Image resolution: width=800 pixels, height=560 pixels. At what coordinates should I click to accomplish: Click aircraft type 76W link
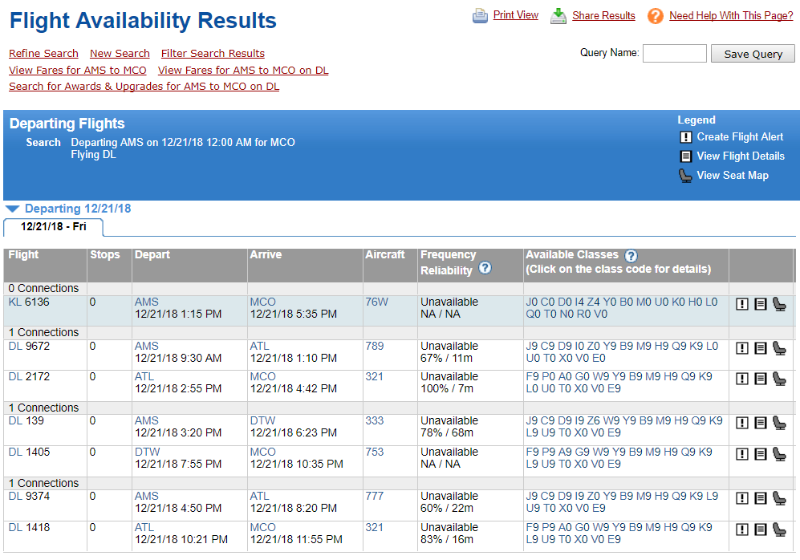376,302
